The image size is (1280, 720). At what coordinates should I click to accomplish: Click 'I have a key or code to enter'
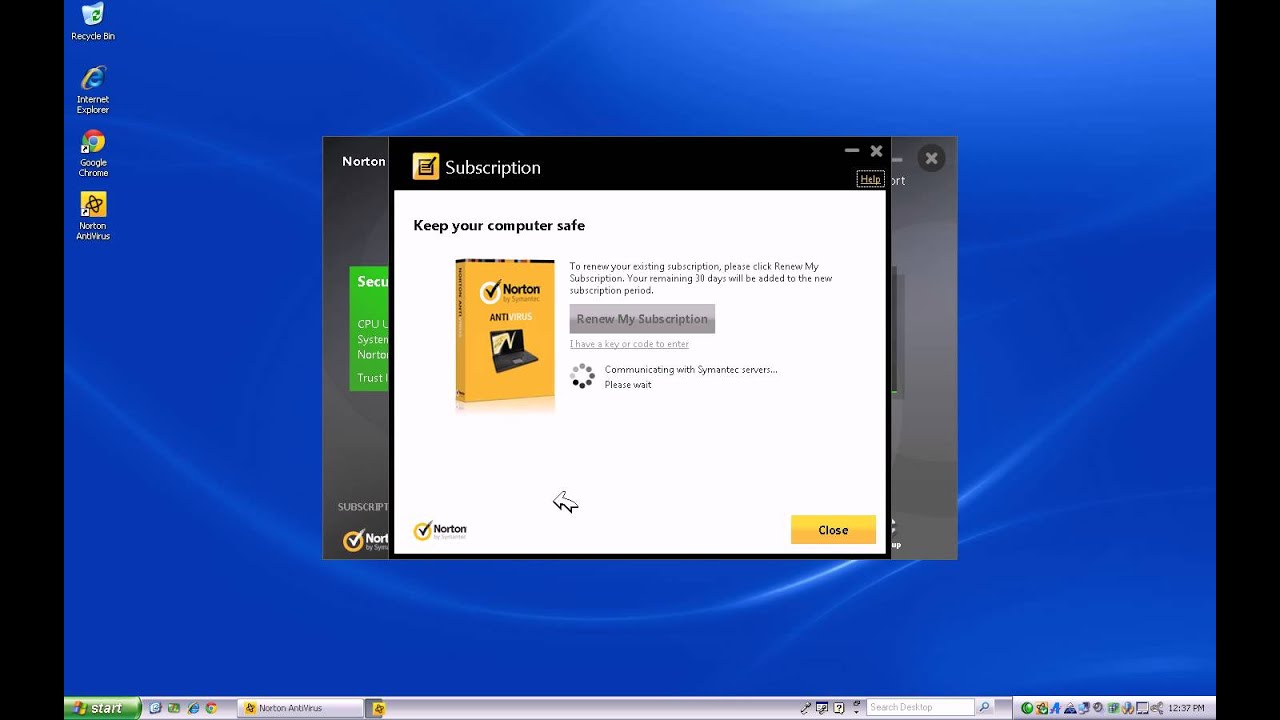pos(629,344)
